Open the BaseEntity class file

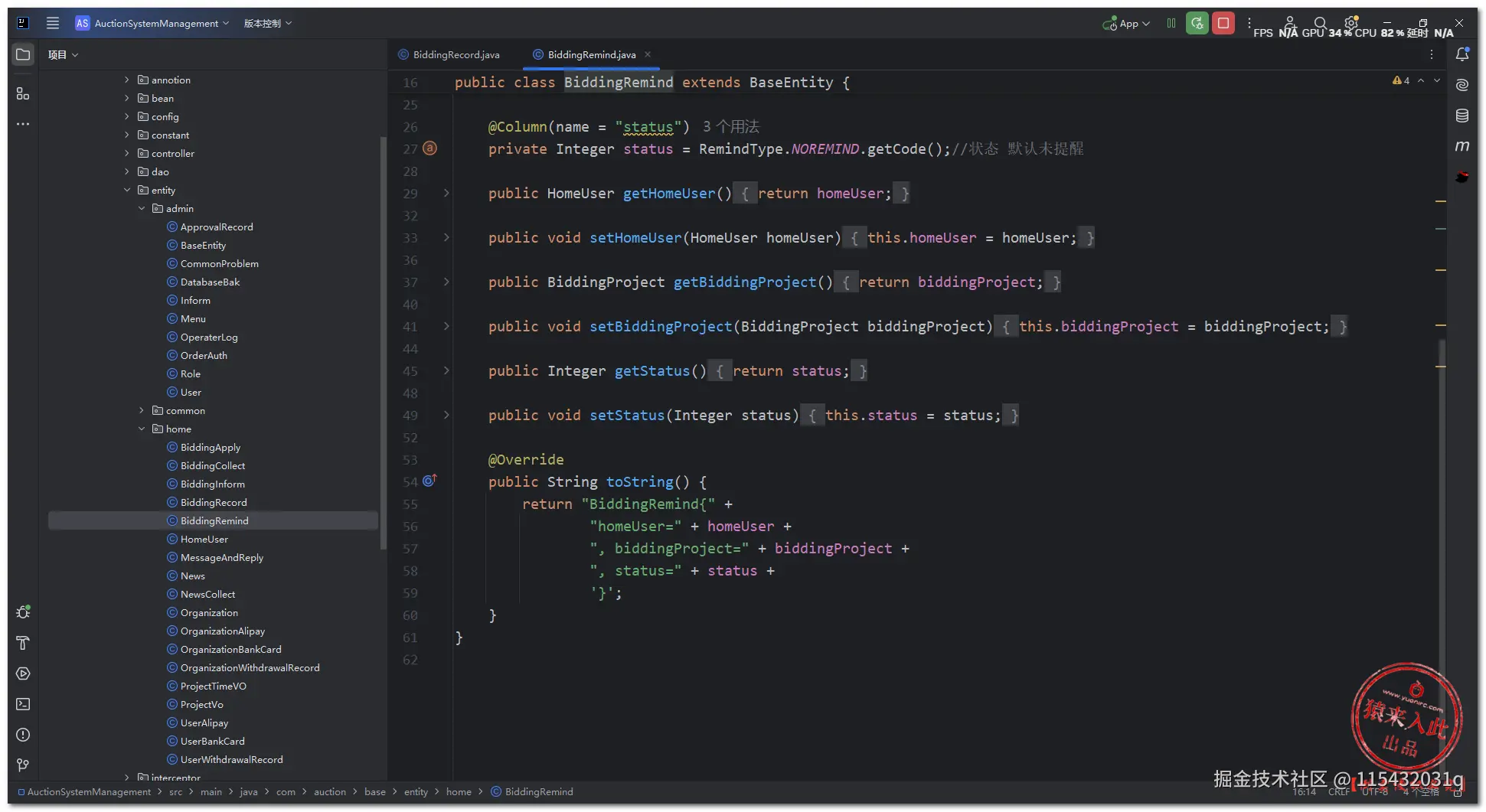[x=203, y=245]
